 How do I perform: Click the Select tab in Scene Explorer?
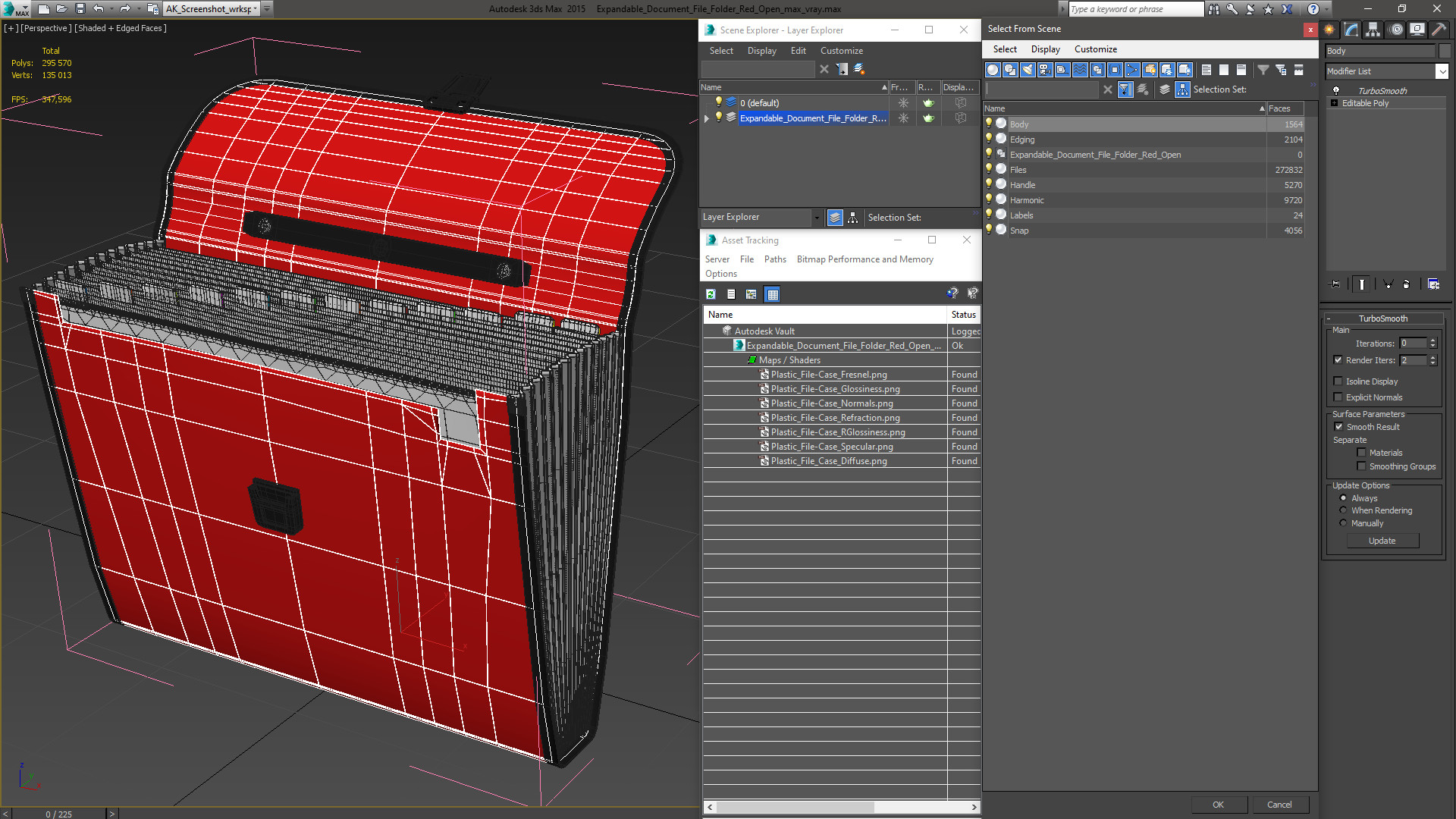pyautogui.click(x=720, y=51)
